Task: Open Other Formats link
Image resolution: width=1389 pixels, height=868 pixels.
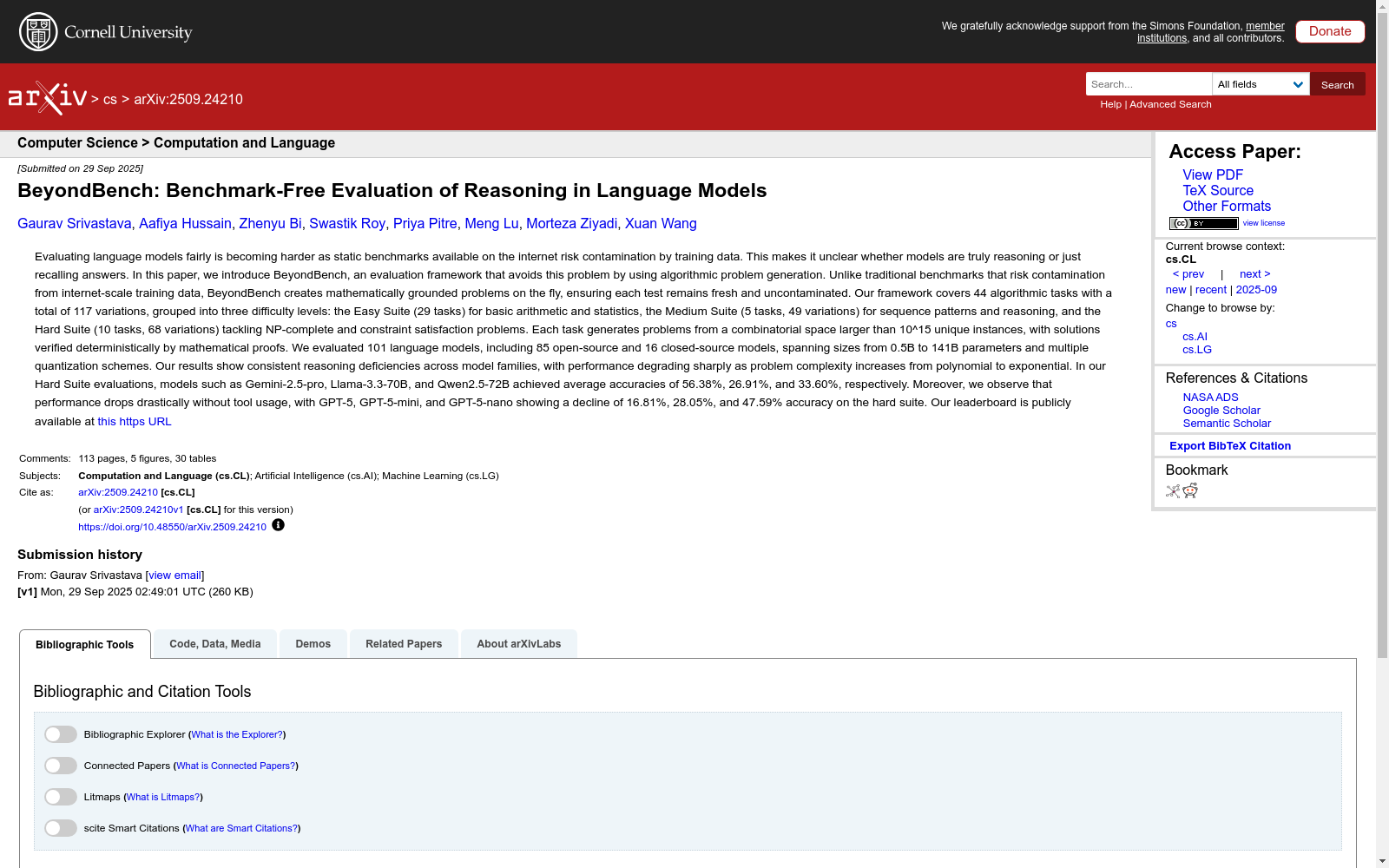Action: 1227,206
